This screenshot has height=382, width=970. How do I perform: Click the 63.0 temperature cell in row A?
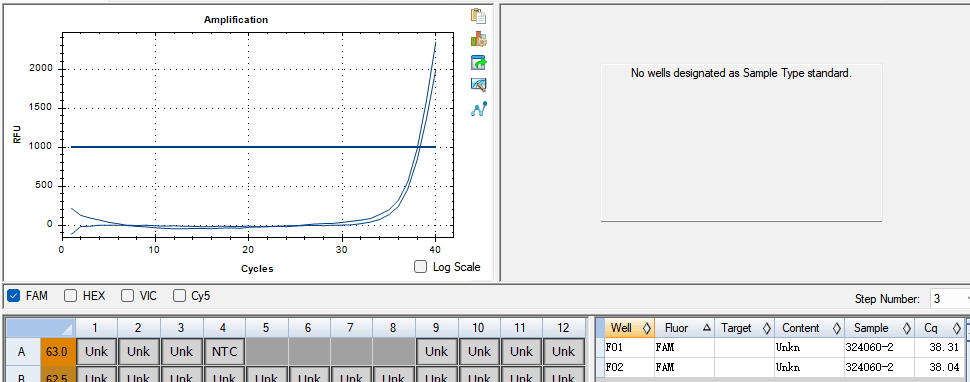point(57,352)
